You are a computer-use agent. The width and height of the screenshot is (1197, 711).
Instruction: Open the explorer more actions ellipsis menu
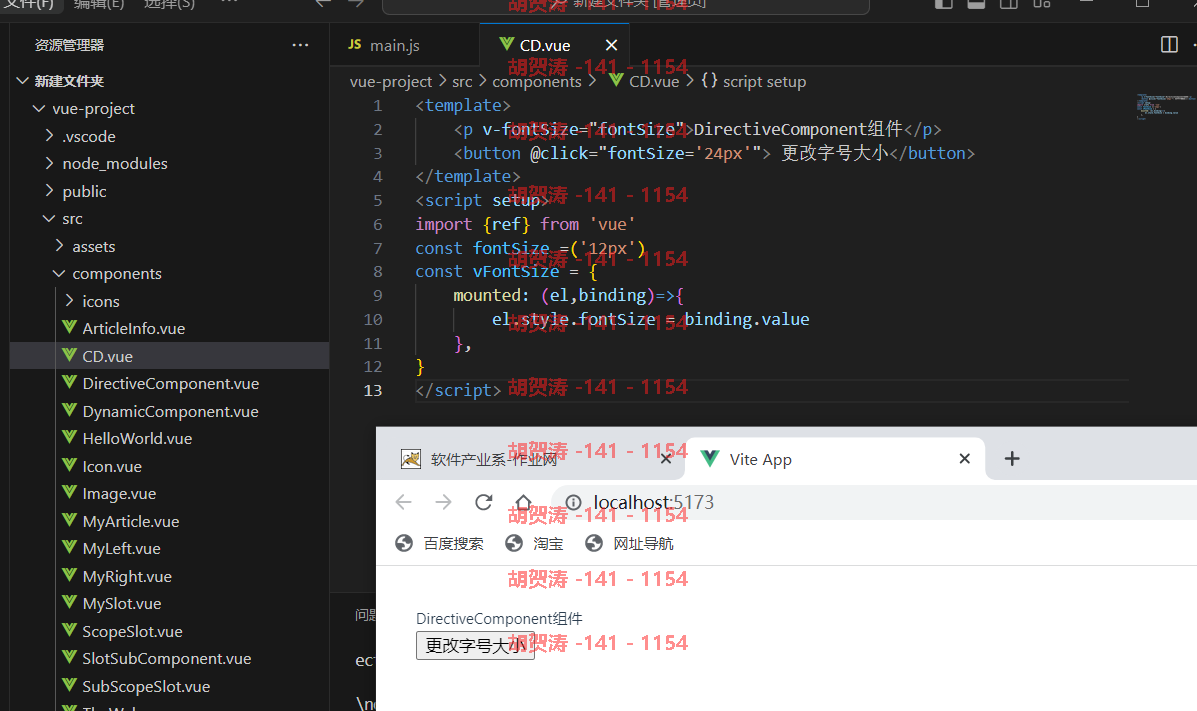click(300, 45)
